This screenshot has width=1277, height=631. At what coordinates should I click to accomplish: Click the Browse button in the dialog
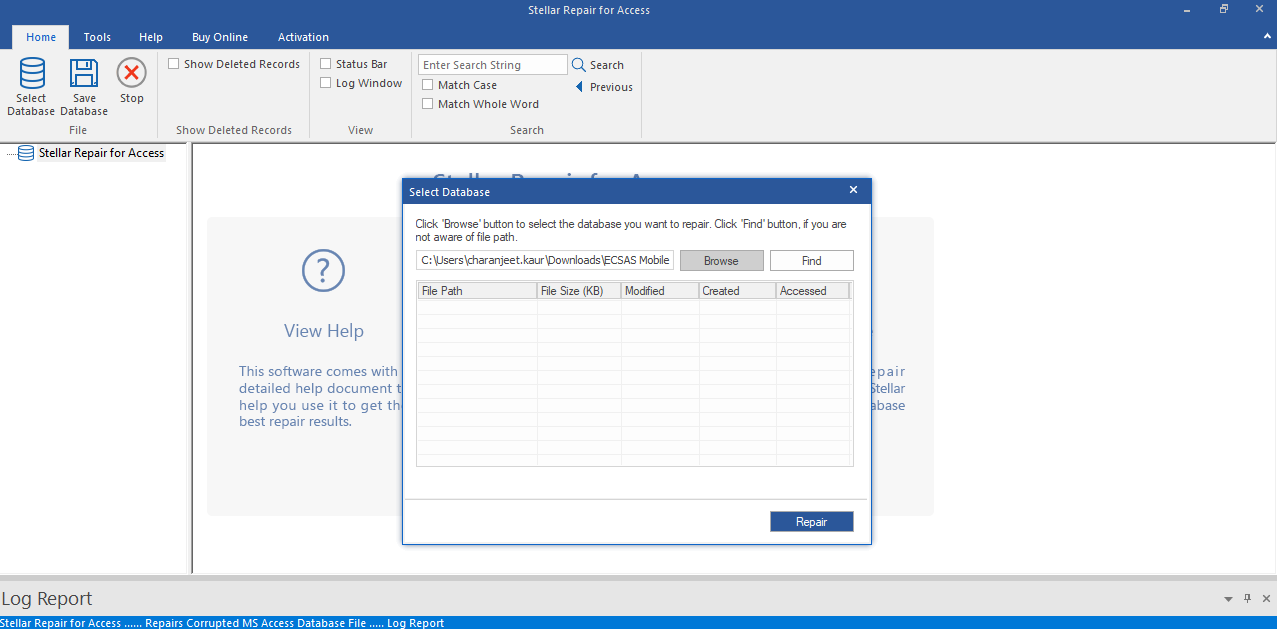(721, 261)
